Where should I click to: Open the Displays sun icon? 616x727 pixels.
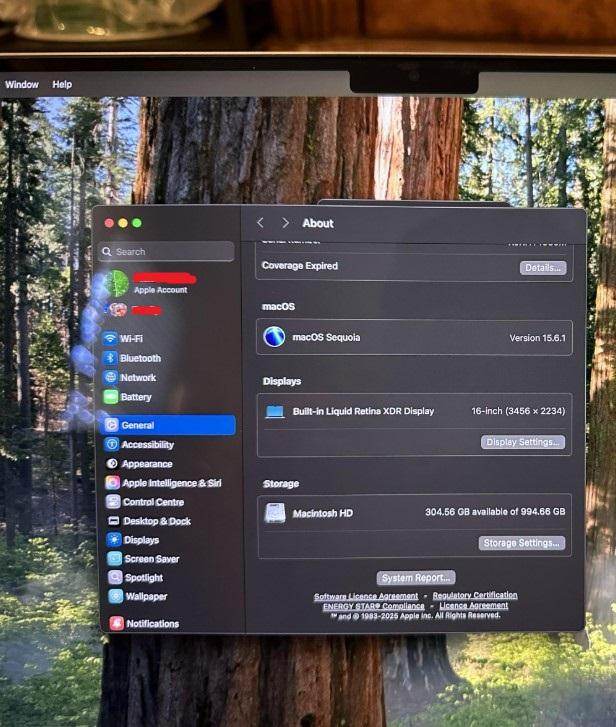point(114,540)
